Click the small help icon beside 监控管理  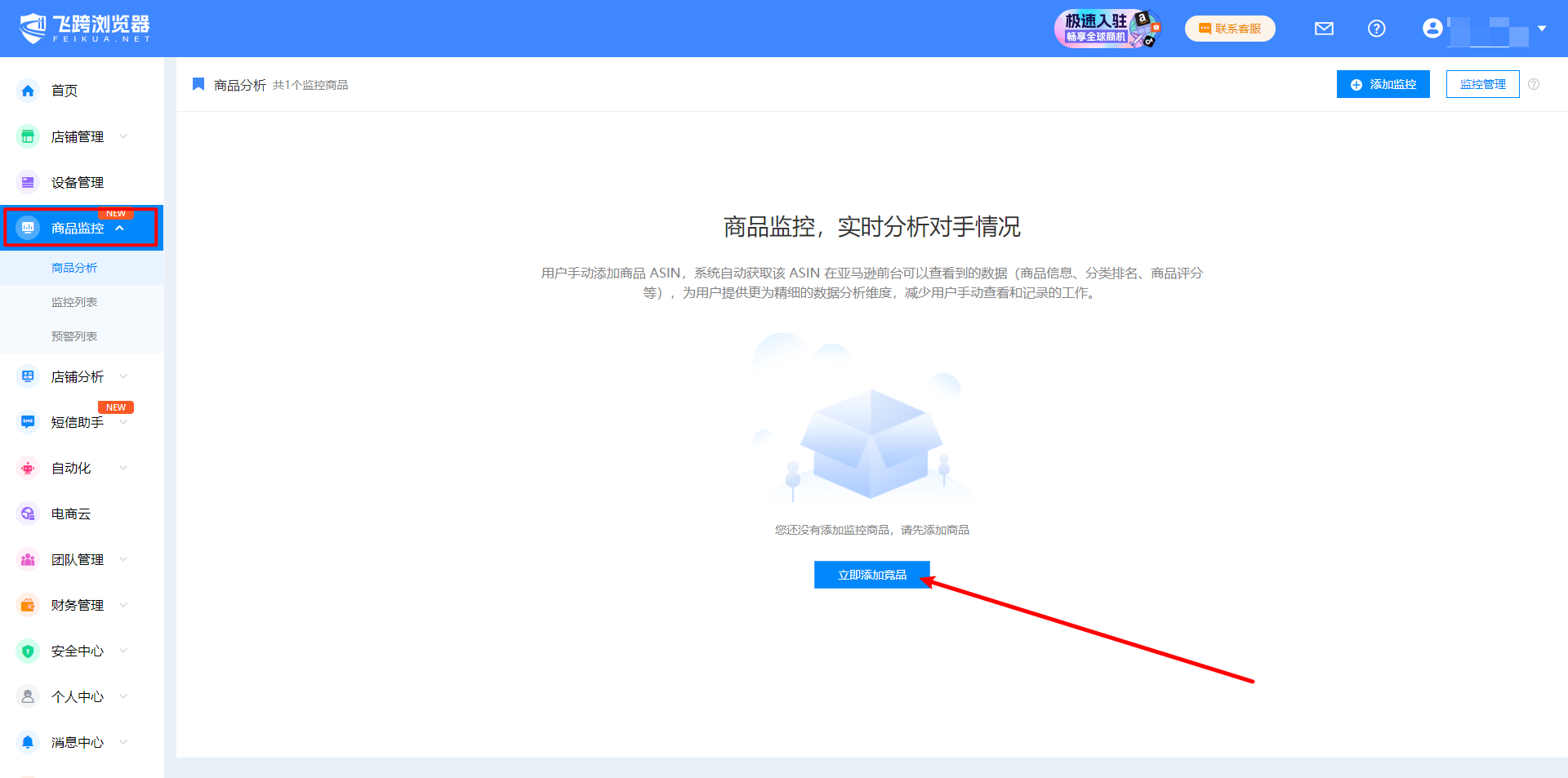pos(1534,84)
